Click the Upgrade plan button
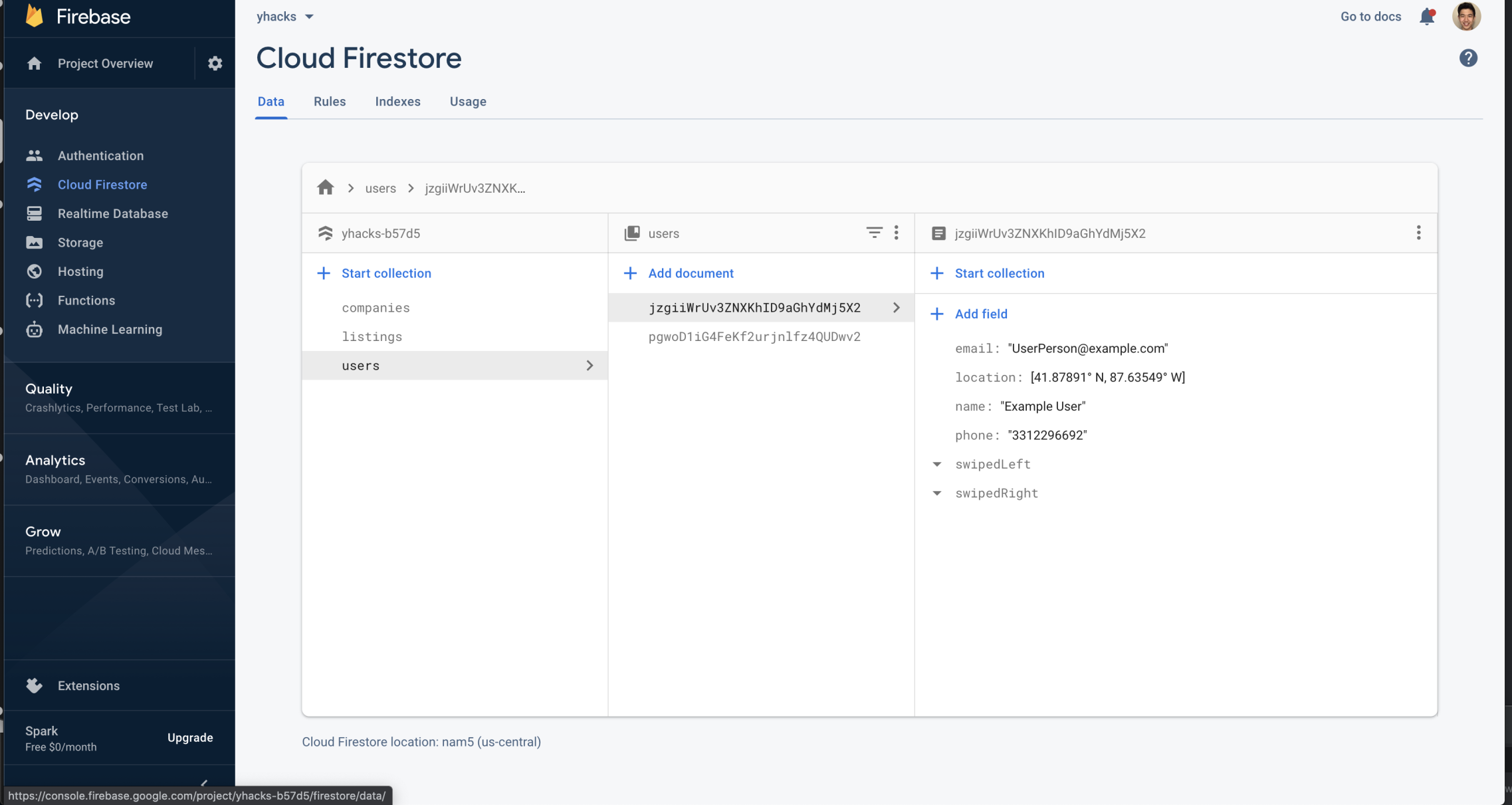 tap(190, 738)
